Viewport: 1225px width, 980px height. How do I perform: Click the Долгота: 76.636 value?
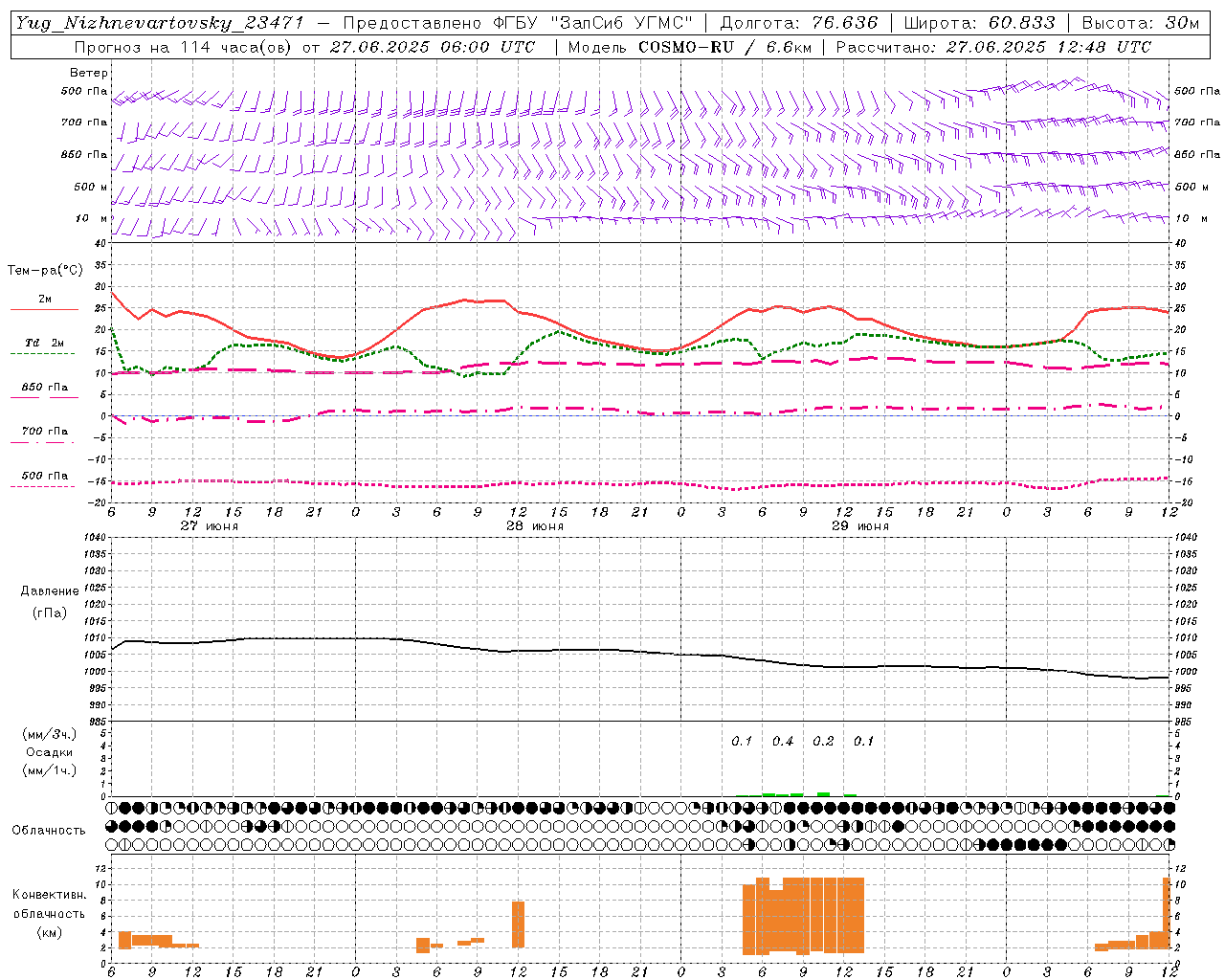coord(798,23)
